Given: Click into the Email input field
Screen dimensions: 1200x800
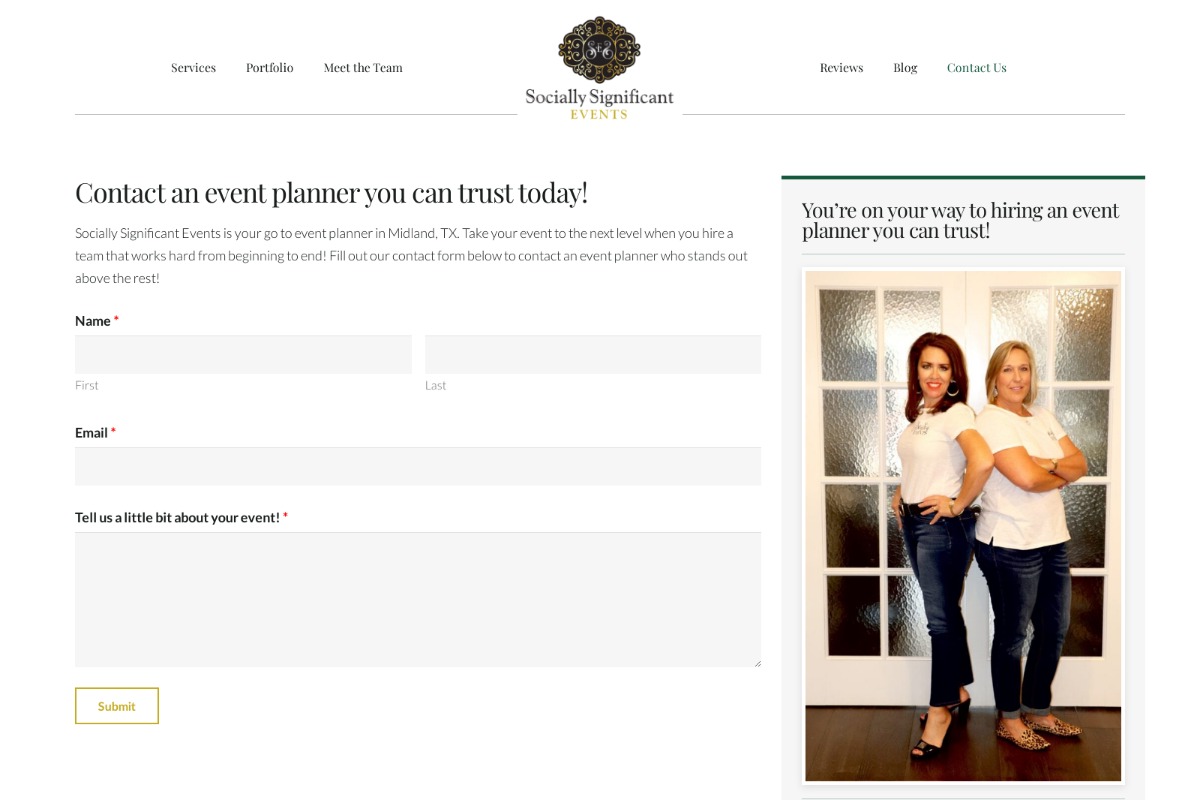Looking at the screenshot, I should pyautogui.click(x=418, y=466).
